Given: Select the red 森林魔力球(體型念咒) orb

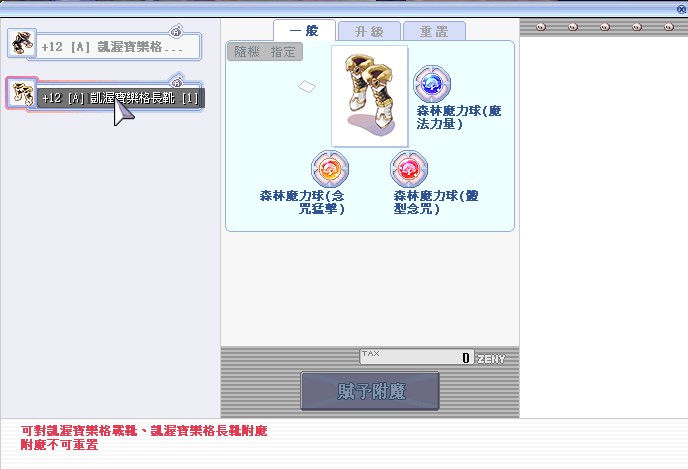Looking at the screenshot, I should pos(408,169).
